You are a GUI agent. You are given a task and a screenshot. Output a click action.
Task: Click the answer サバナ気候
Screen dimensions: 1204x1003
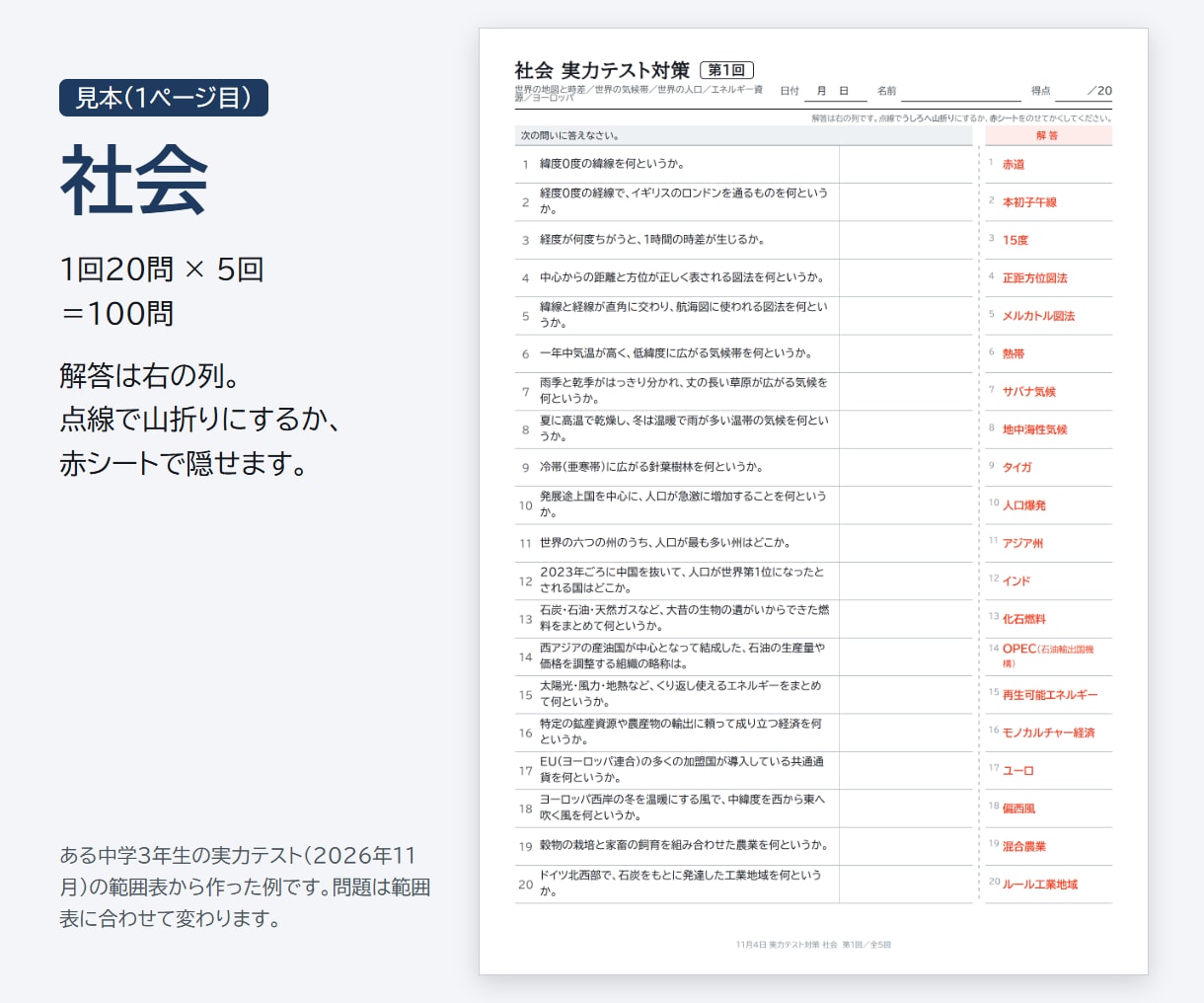click(x=1029, y=392)
